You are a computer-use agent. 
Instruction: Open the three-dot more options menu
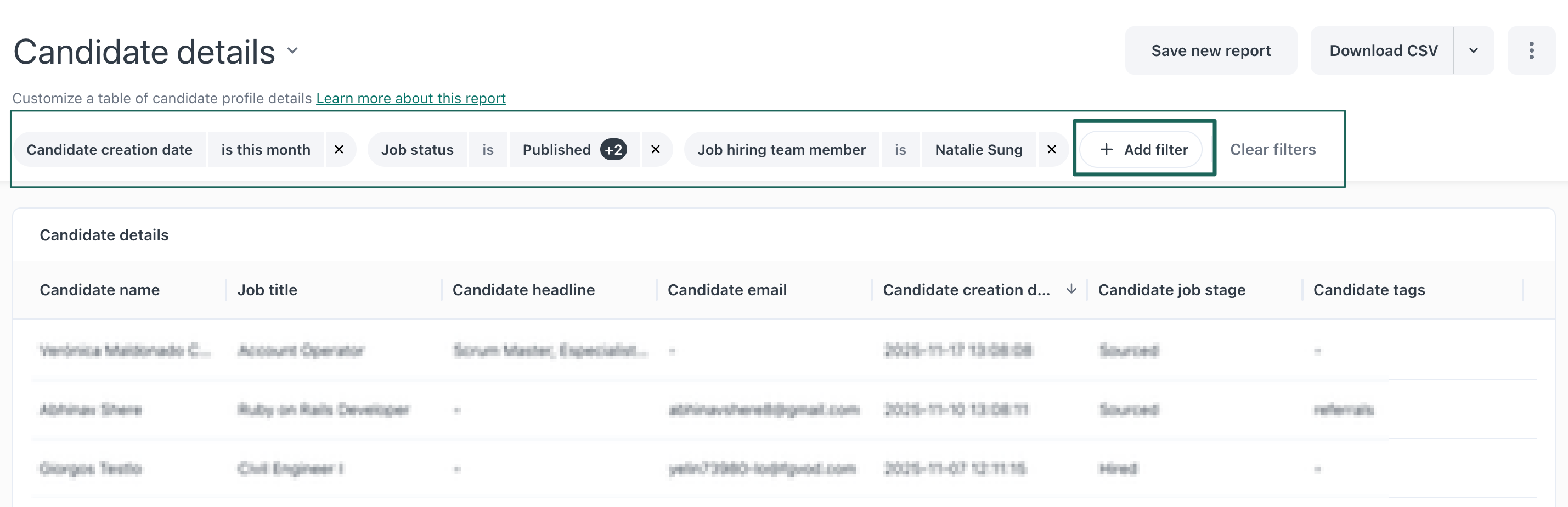pos(1531,50)
